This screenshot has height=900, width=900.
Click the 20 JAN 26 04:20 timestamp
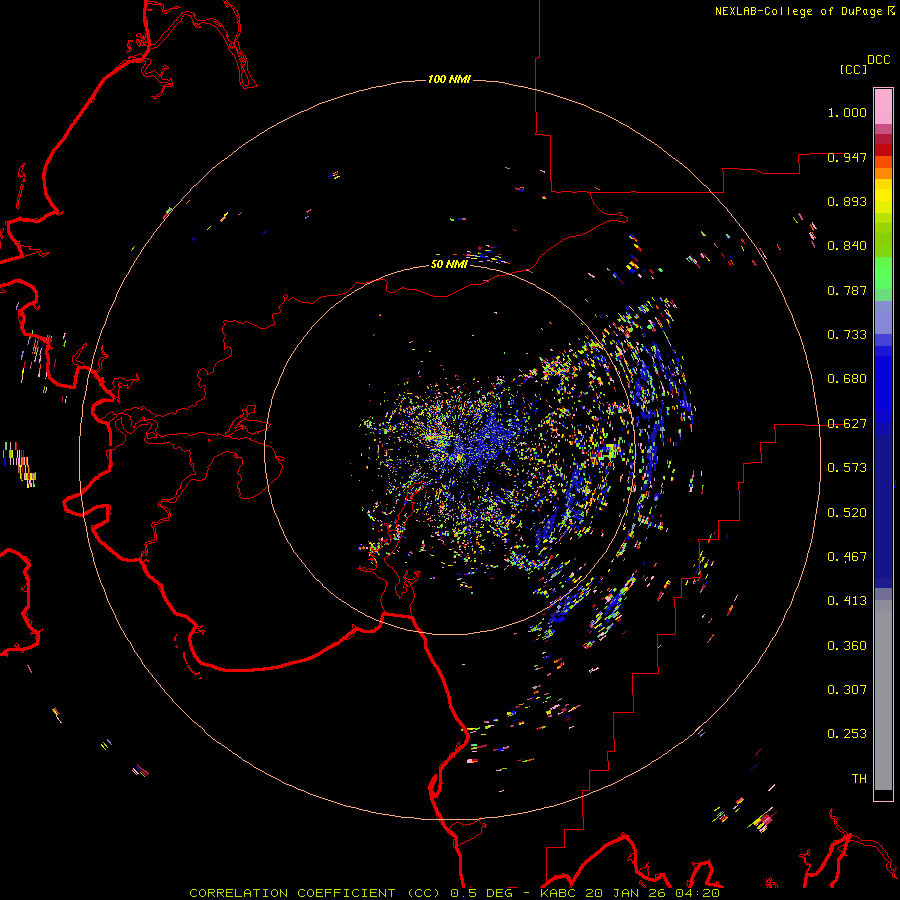(653, 893)
